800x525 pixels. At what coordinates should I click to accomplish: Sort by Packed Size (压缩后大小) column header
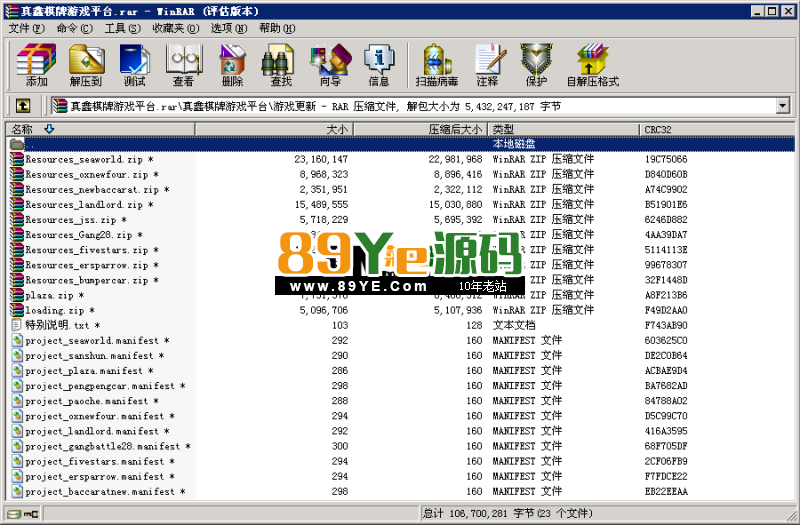pos(420,130)
